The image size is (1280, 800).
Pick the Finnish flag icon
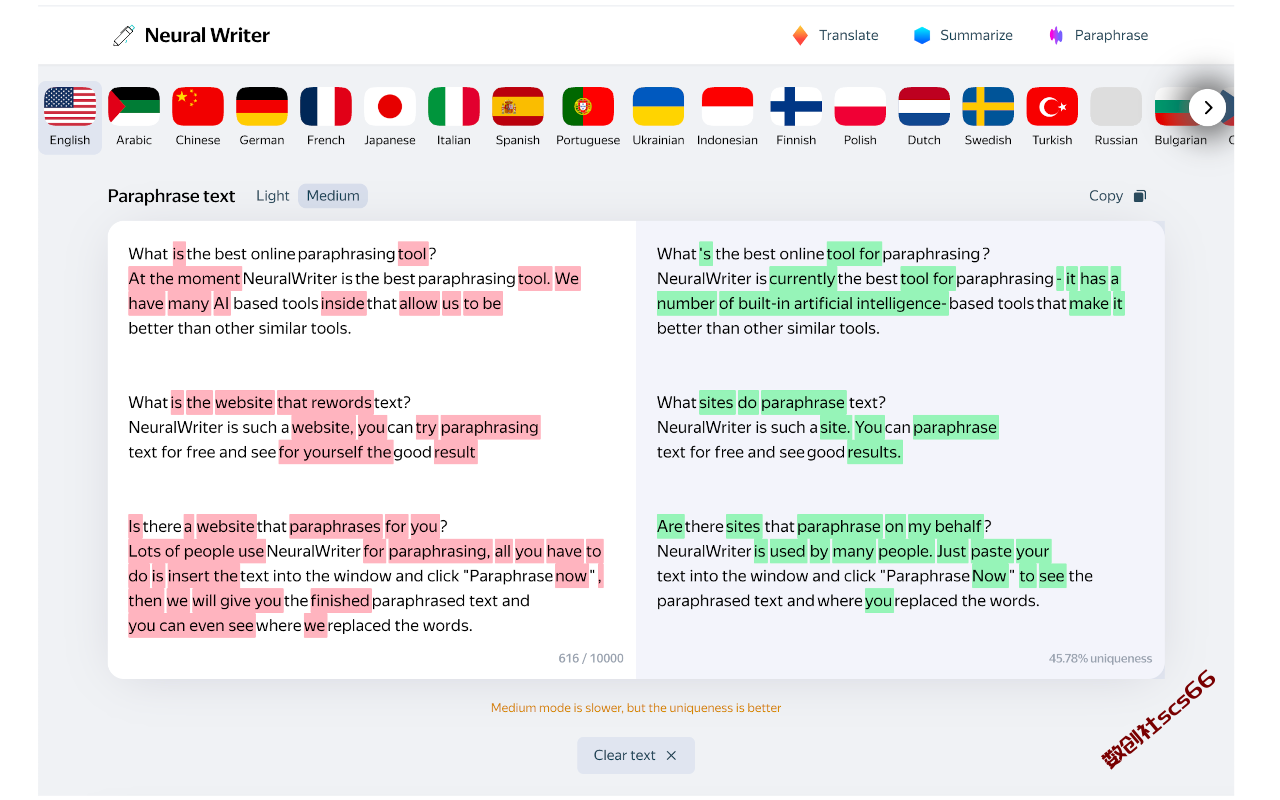tap(796, 107)
